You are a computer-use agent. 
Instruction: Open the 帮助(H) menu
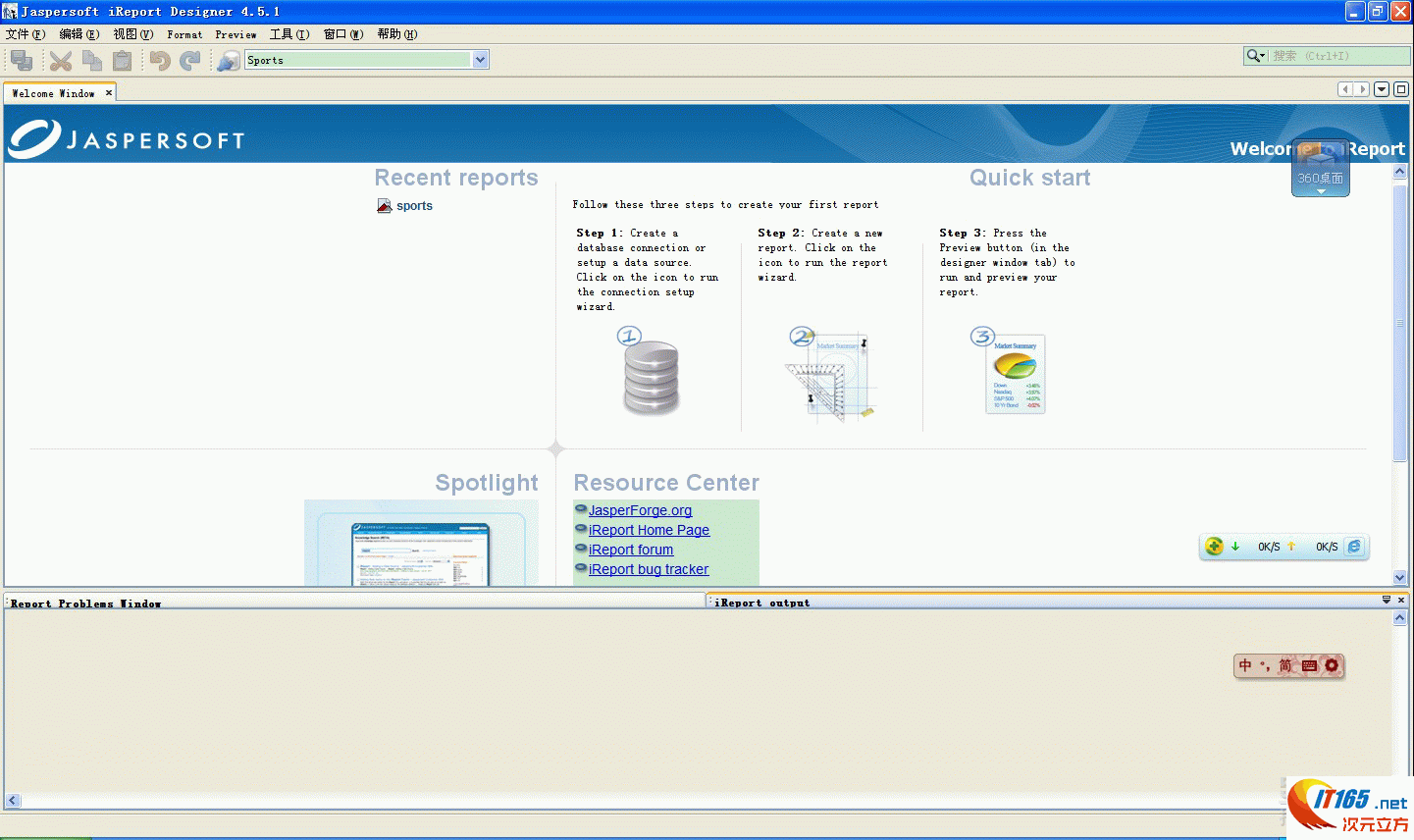coord(397,34)
